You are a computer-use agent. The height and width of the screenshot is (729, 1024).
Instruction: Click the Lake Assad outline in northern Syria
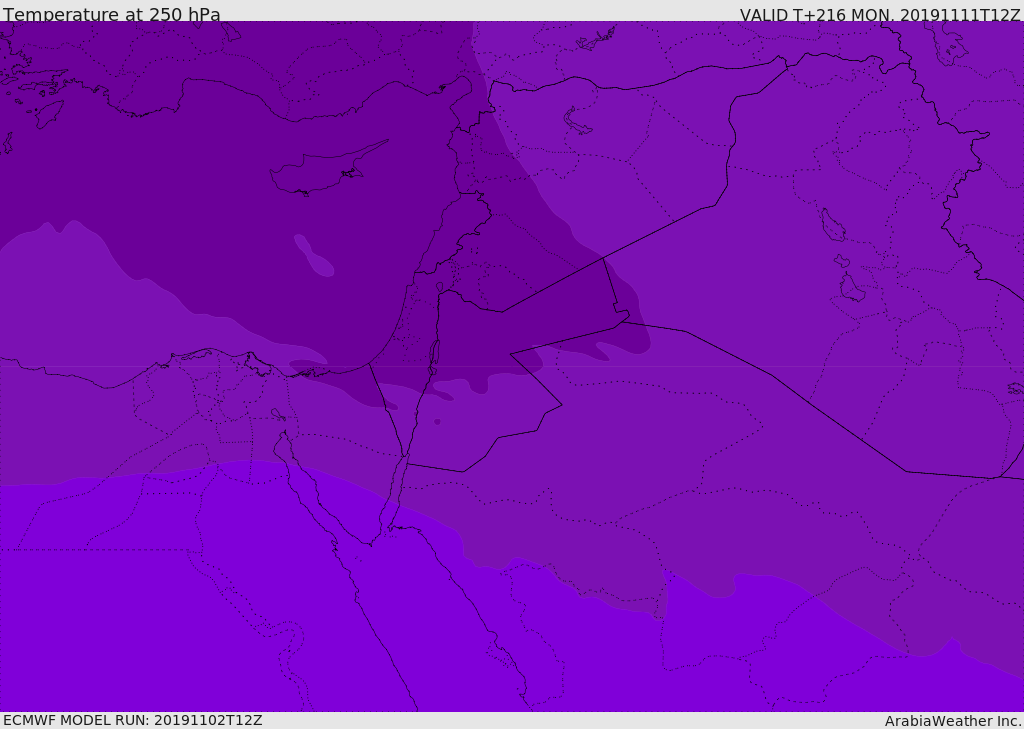[577, 121]
